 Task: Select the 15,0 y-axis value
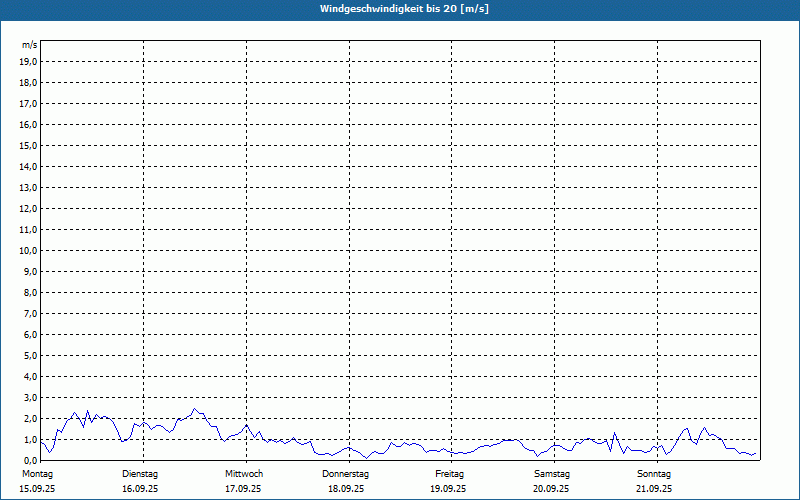tap(28, 145)
